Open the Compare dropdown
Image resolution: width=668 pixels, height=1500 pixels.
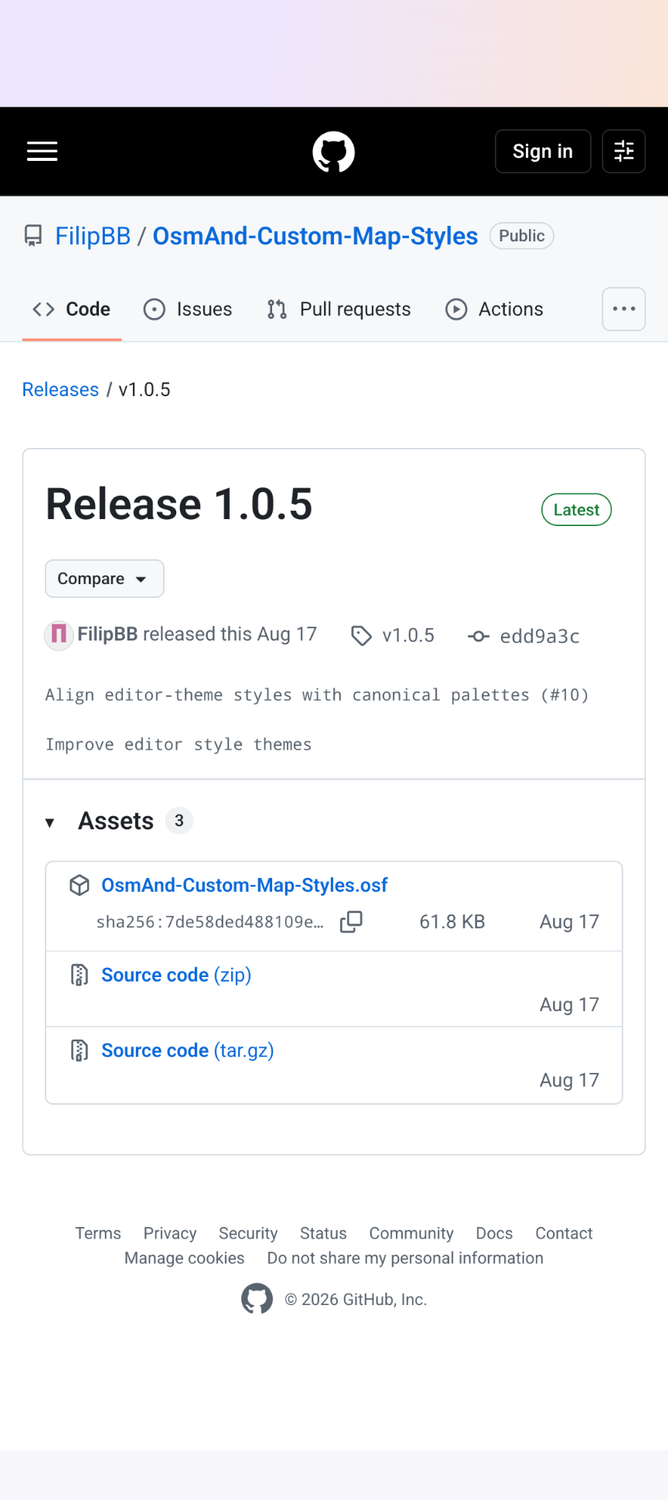[x=104, y=579]
